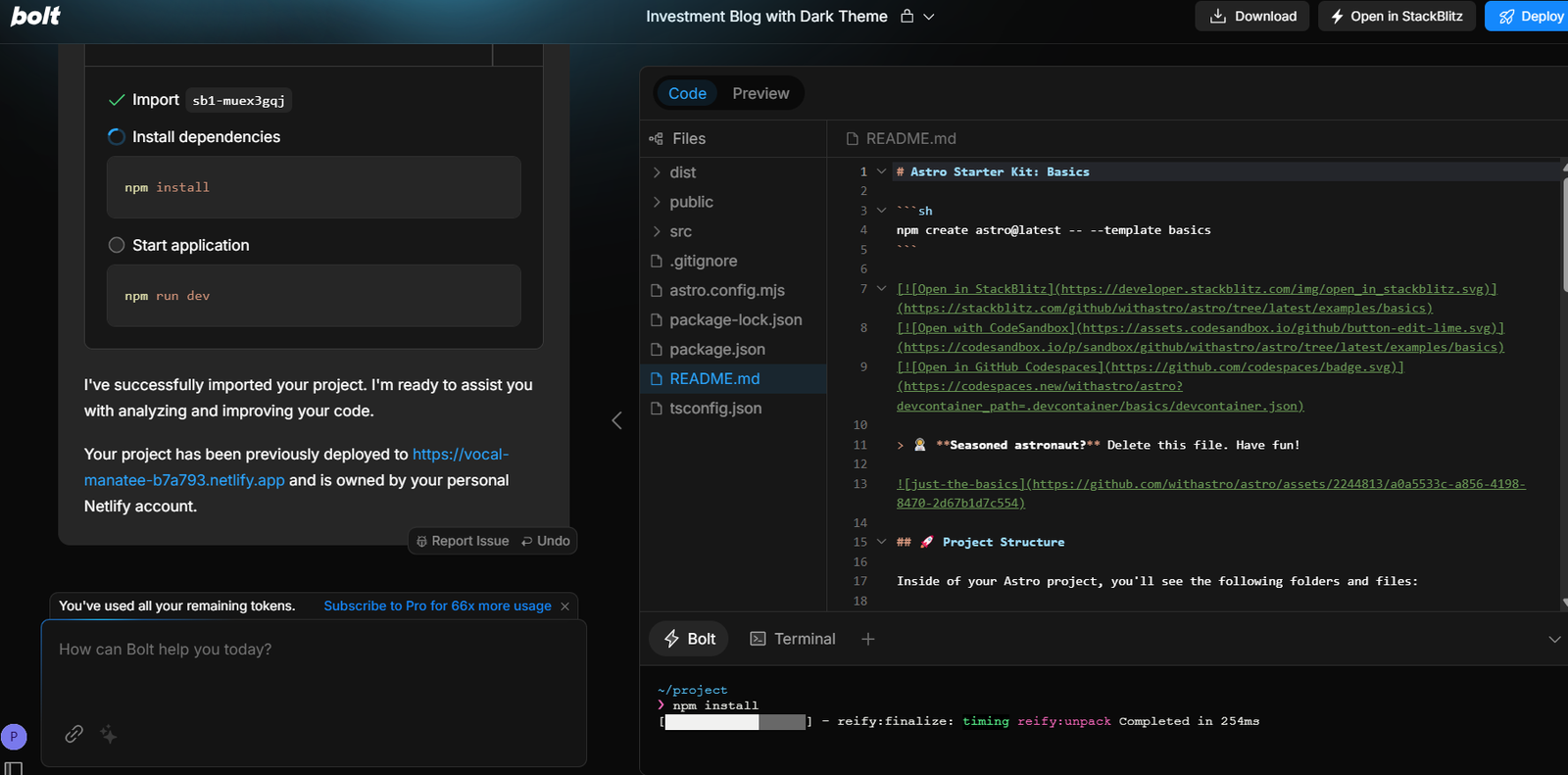Viewport: 1568px width, 775px height.
Task: Click the Start application circle indicator
Action: [117, 245]
